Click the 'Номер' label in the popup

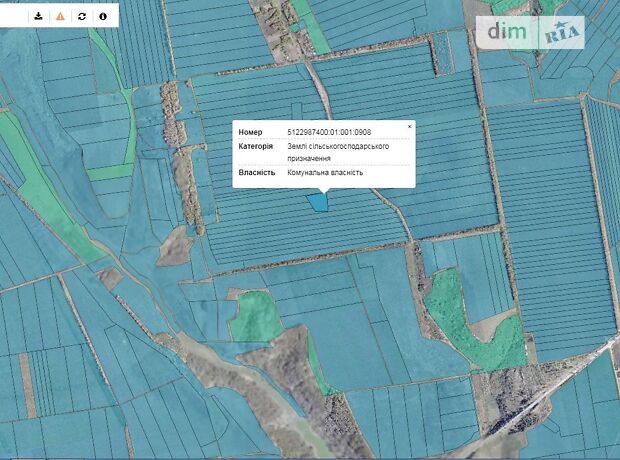[250, 132]
